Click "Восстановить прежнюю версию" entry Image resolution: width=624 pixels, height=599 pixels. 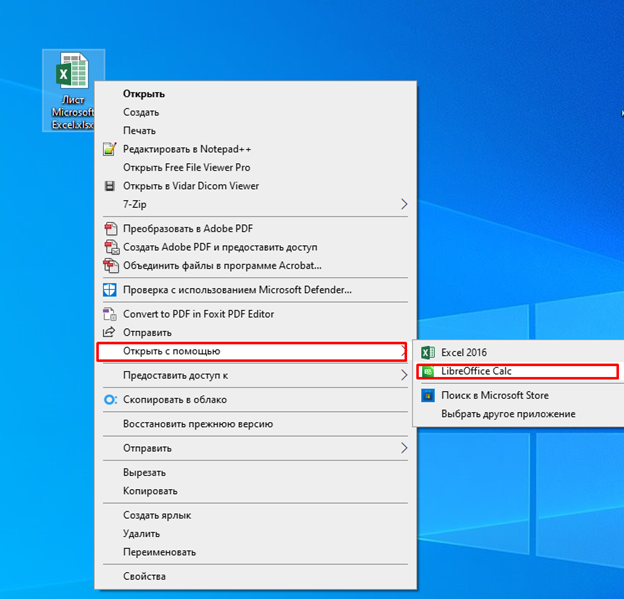pyautogui.click(x=197, y=424)
